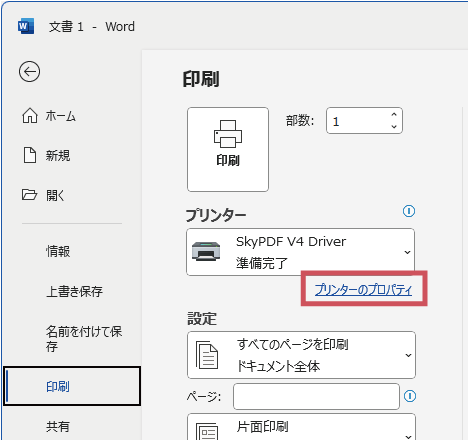This screenshot has height=440, width=468.
Task: Click the ホーム house icon
Action: coord(30,116)
